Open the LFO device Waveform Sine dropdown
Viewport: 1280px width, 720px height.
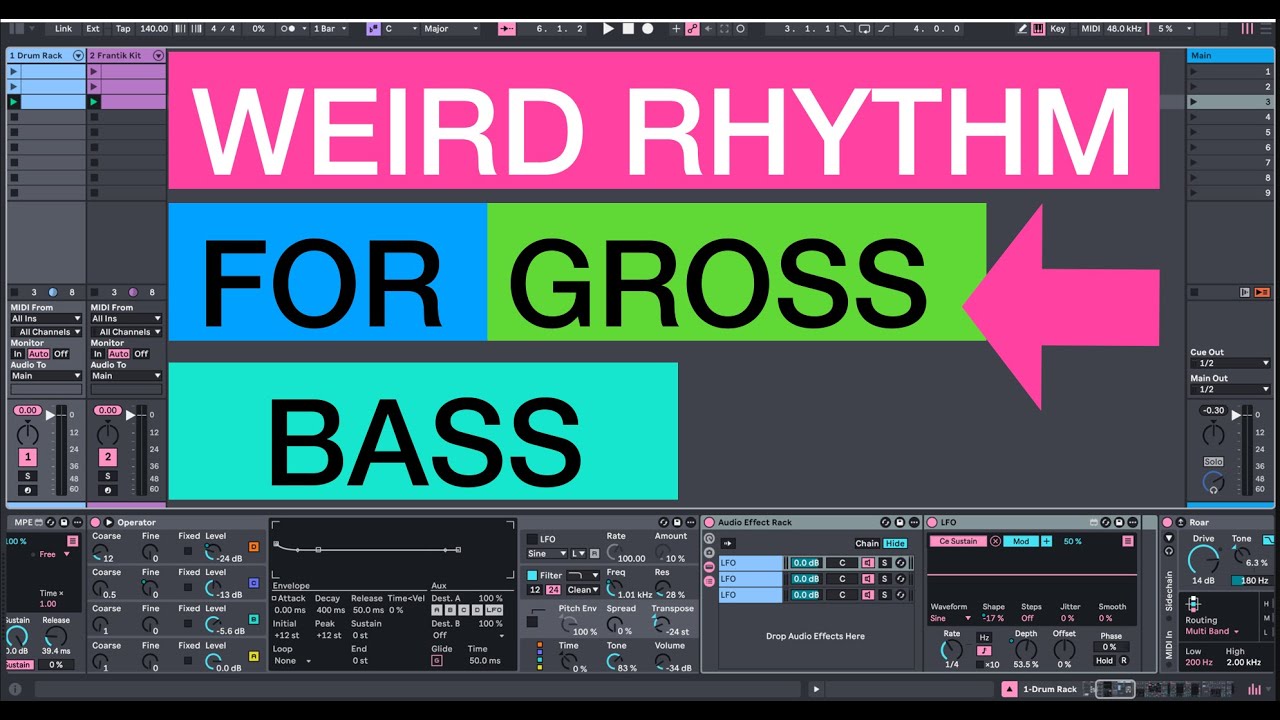951,618
